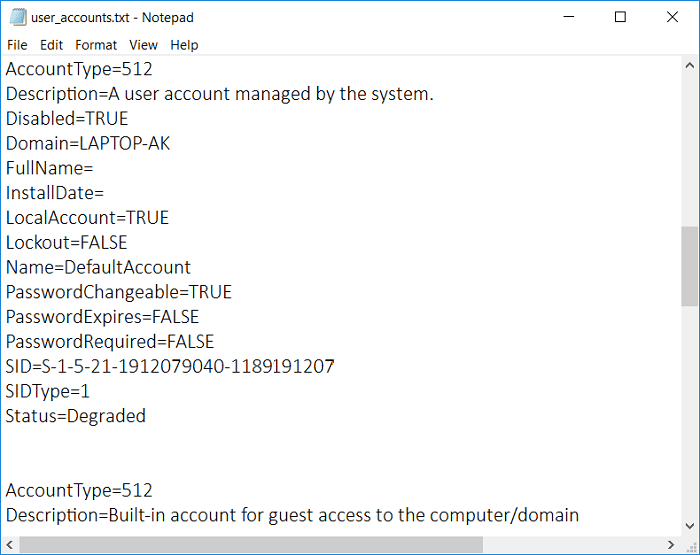Click the horizontal scrollbar left arrow
The width and height of the screenshot is (700, 555).
click(x=9, y=545)
